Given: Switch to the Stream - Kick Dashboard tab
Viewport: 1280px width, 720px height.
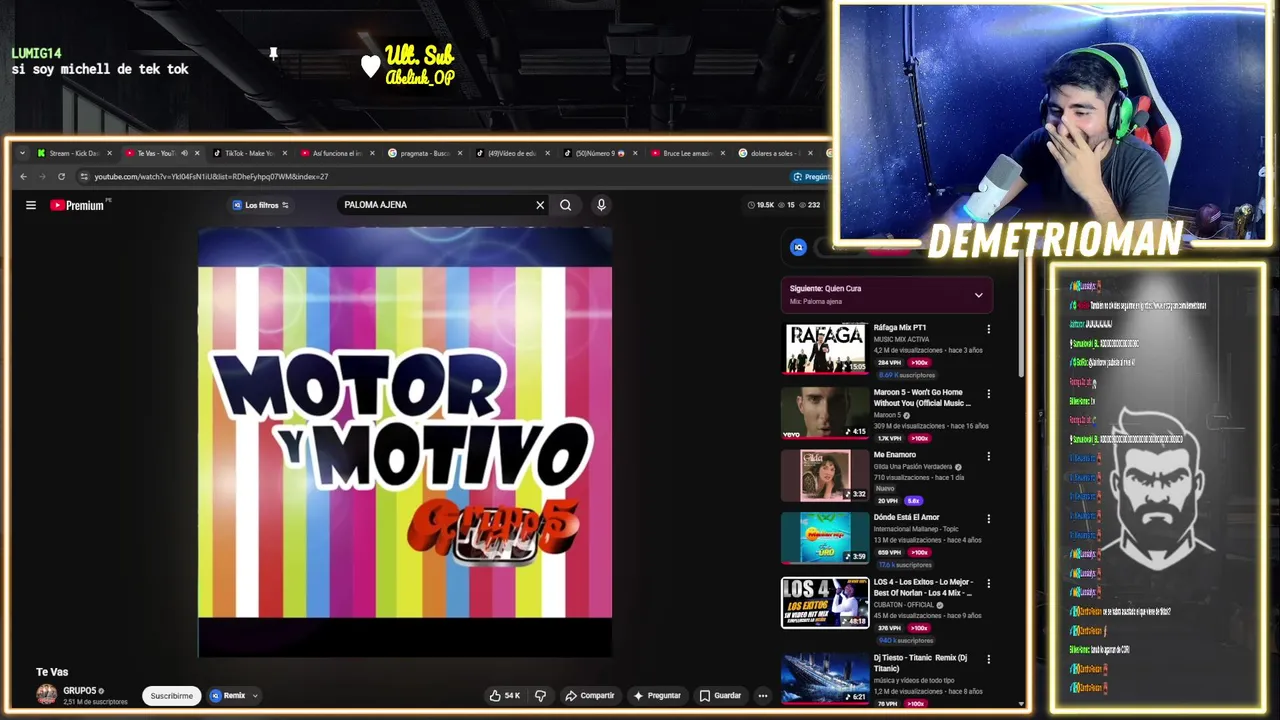Looking at the screenshot, I should pyautogui.click(x=74, y=153).
